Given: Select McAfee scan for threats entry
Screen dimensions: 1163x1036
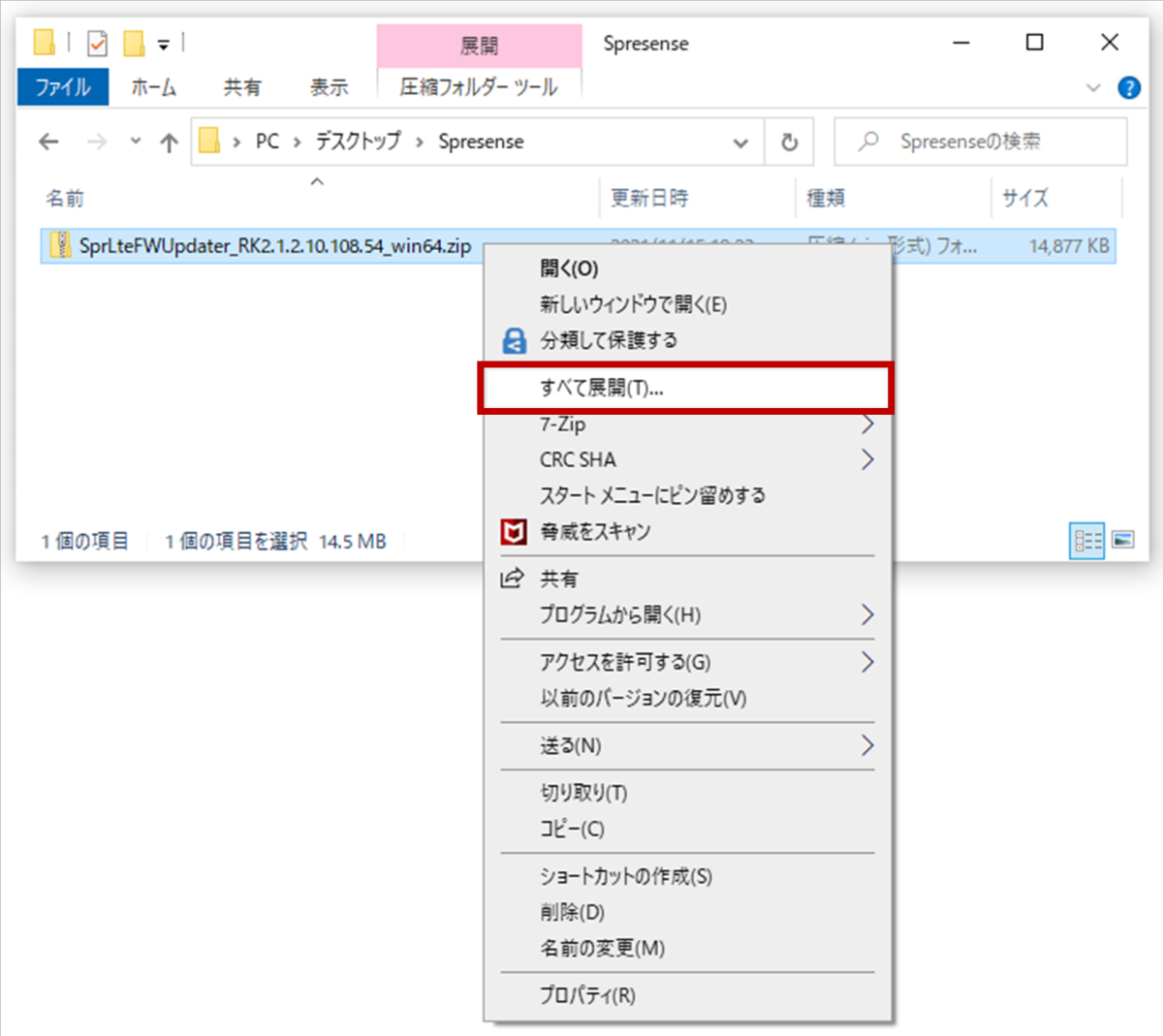Looking at the screenshot, I should pyautogui.click(x=594, y=531).
